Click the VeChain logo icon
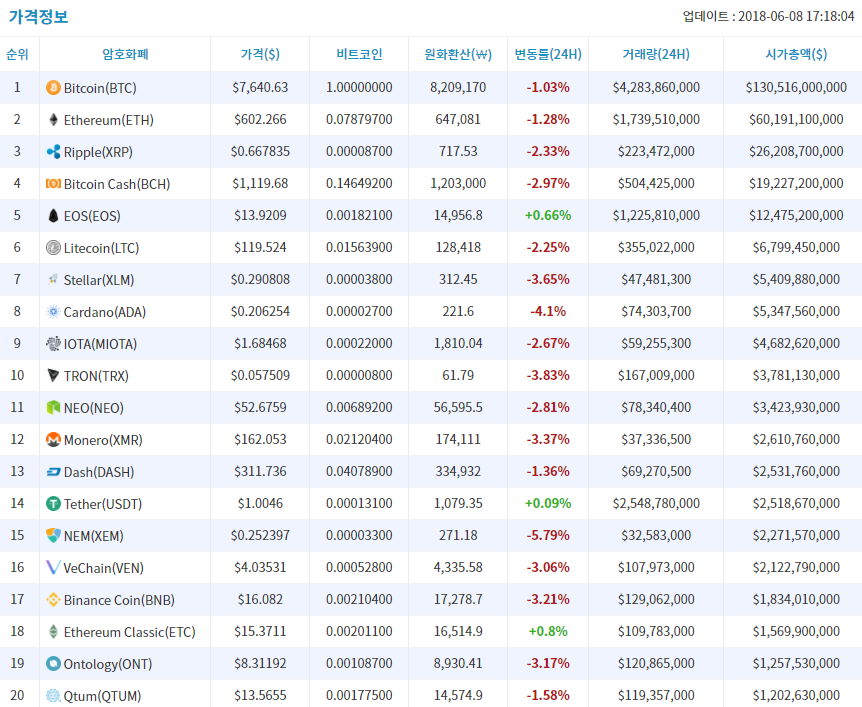The height and width of the screenshot is (707, 862). pyautogui.click(x=53, y=567)
